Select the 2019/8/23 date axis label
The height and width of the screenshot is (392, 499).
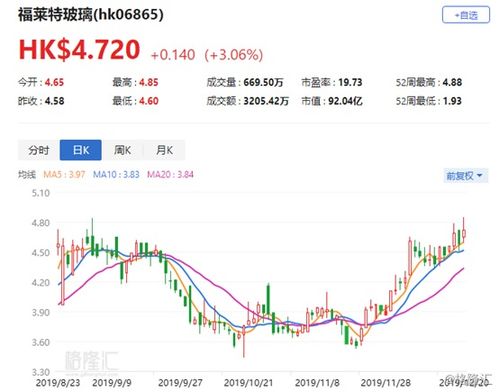coord(58,382)
